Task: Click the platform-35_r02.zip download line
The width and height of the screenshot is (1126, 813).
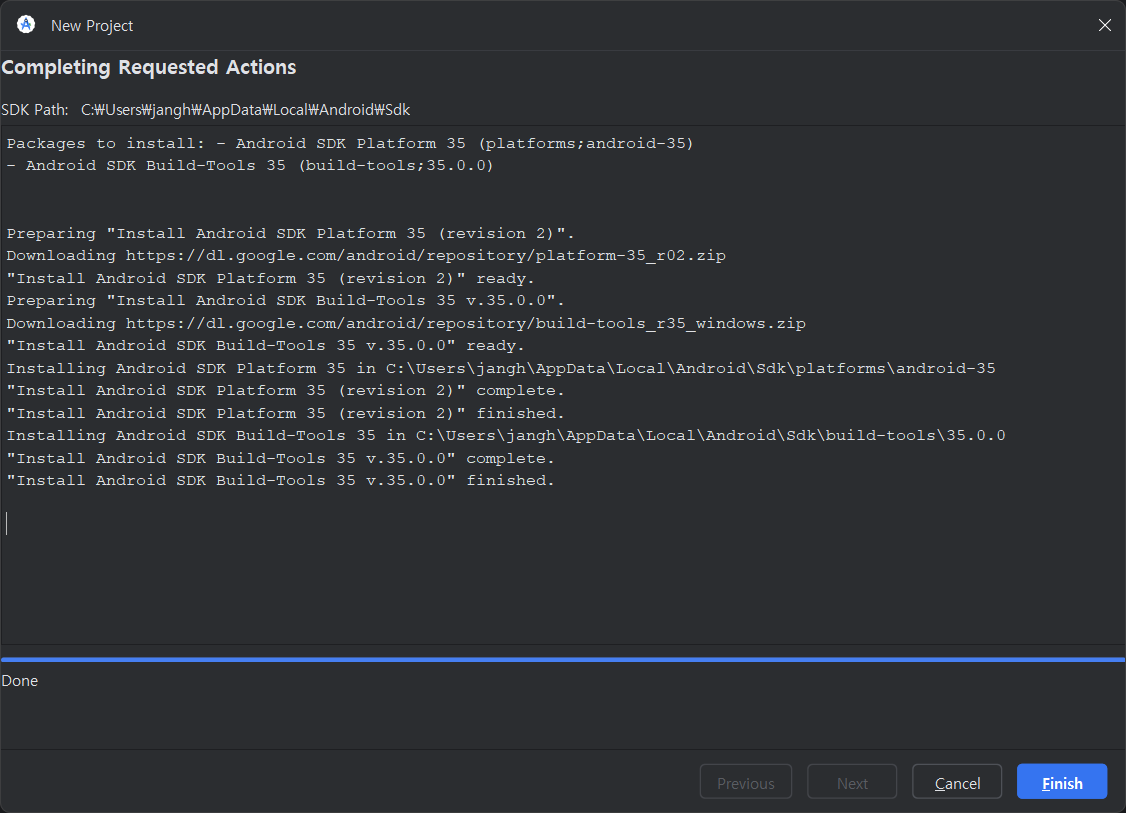Action: pos(366,256)
